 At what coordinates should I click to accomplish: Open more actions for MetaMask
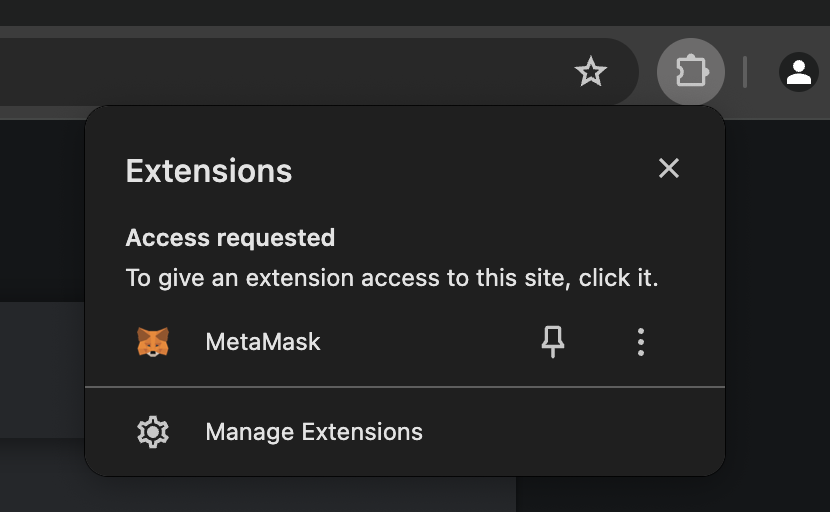pos(641,342)
